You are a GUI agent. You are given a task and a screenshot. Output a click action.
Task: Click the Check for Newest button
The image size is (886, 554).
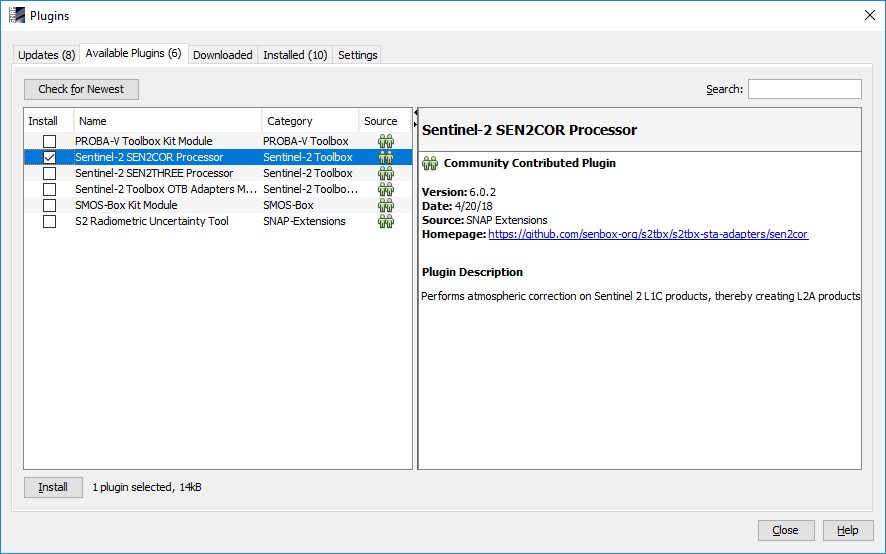(x=81, y=89)
